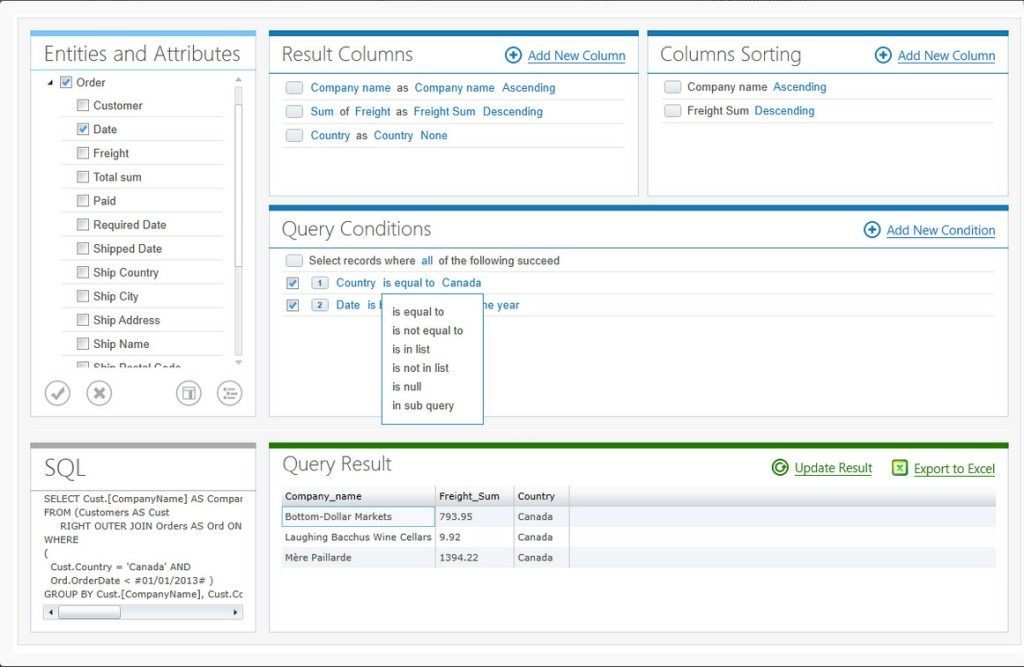The image size is (1024, 667).
Task: Open sort dropdown Ascending for Company name result column
Action: tap(528, 88)
